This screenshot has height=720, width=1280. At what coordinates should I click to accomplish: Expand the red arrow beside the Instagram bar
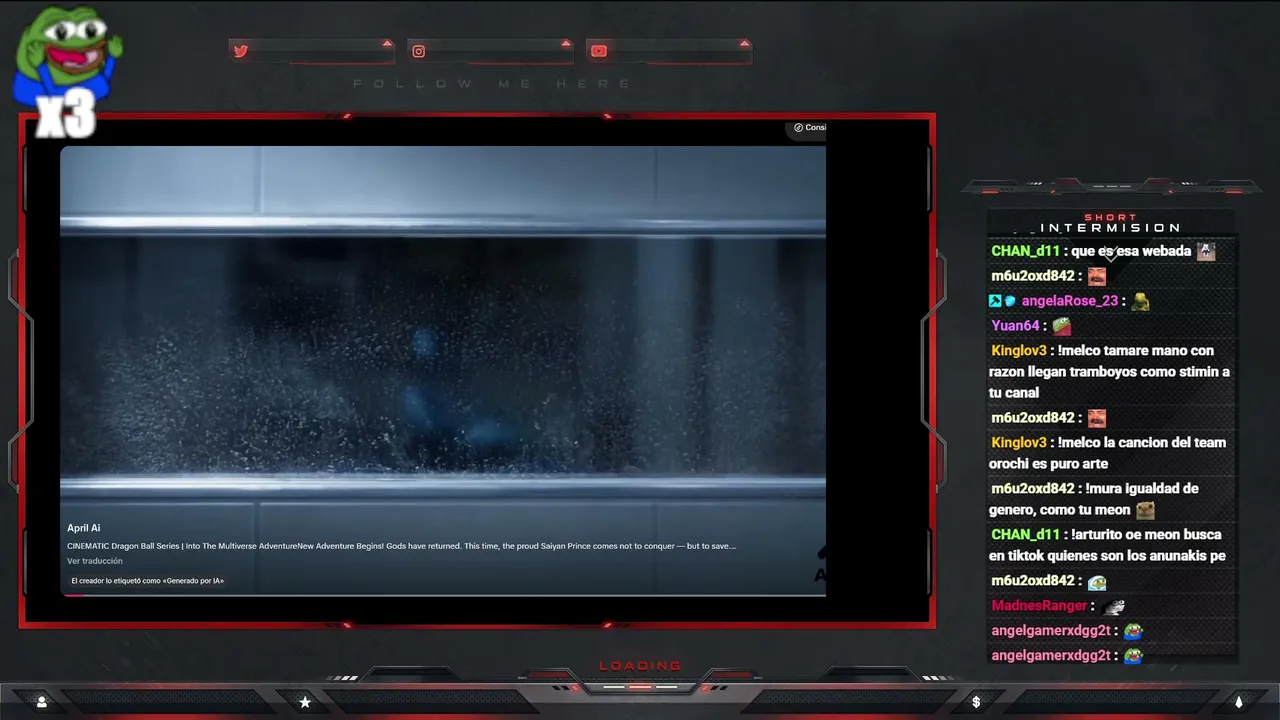[x=566, y=43]
